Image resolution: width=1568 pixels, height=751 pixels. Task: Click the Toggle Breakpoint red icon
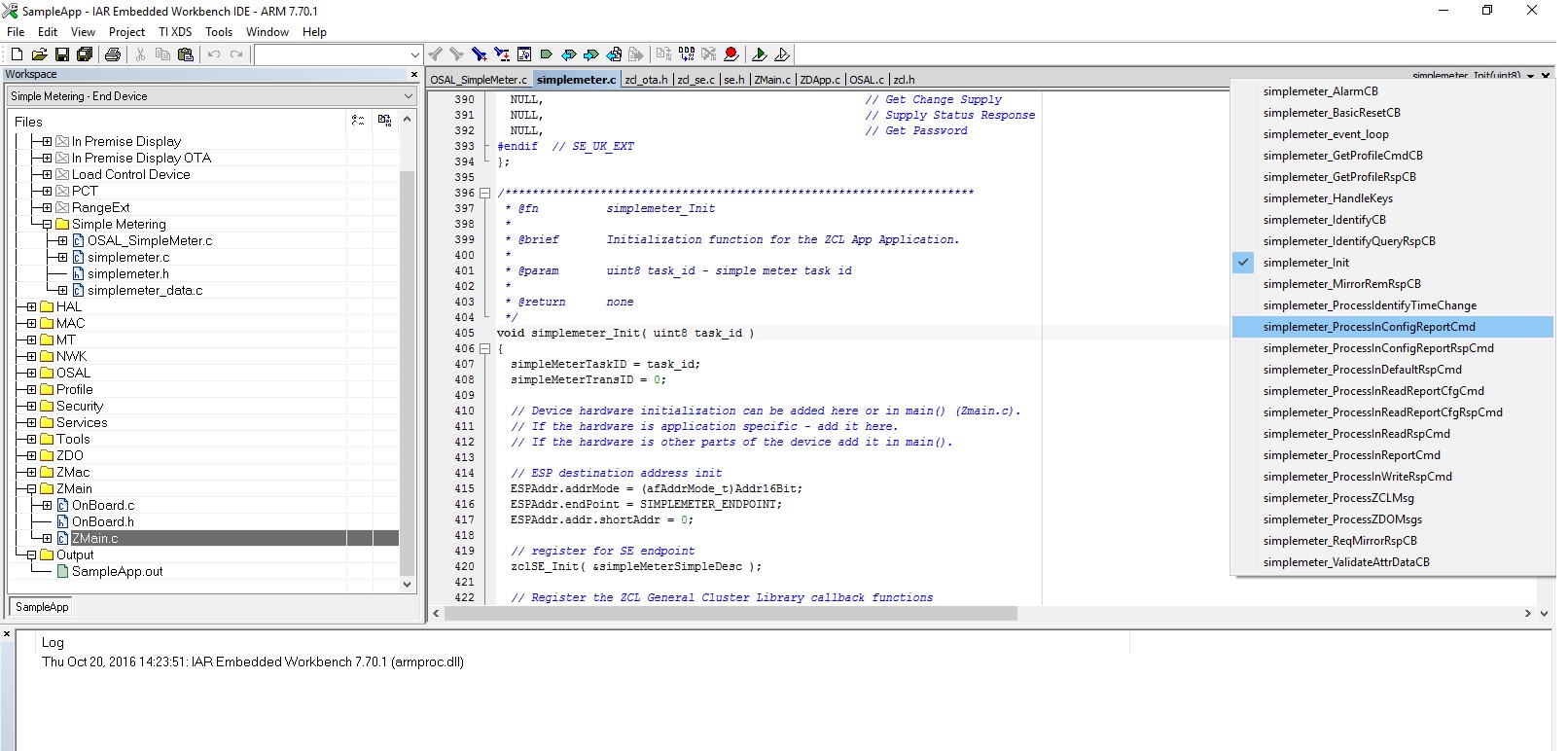(x=731, y=54)
